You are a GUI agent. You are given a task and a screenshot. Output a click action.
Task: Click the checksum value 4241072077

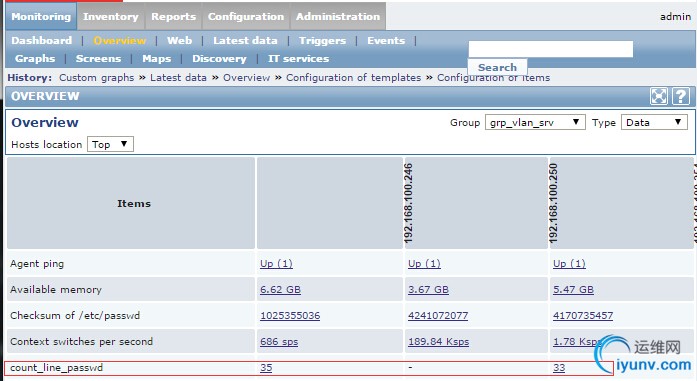pyautogui.click(x=438, y=316)
